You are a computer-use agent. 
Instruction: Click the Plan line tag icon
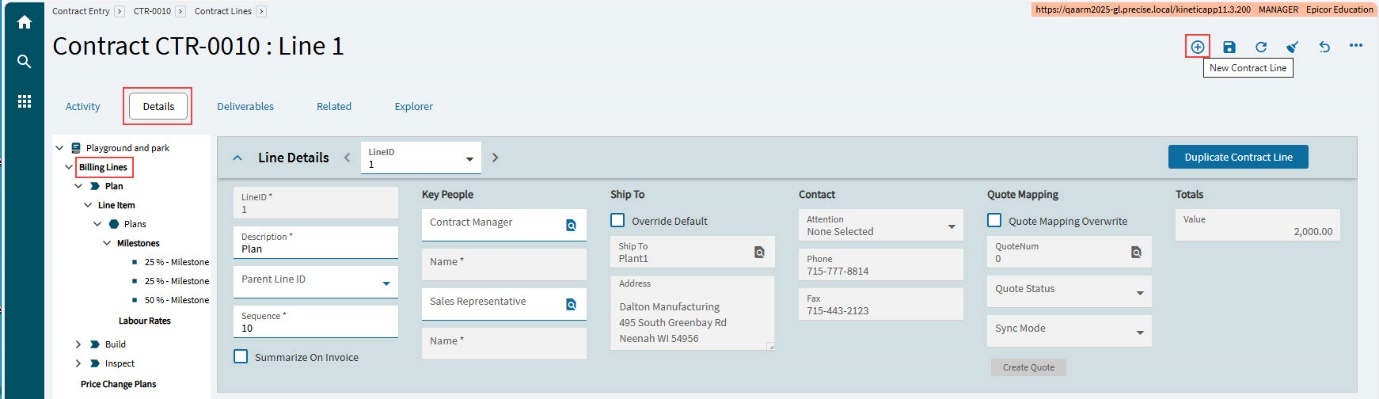point(94,186)
